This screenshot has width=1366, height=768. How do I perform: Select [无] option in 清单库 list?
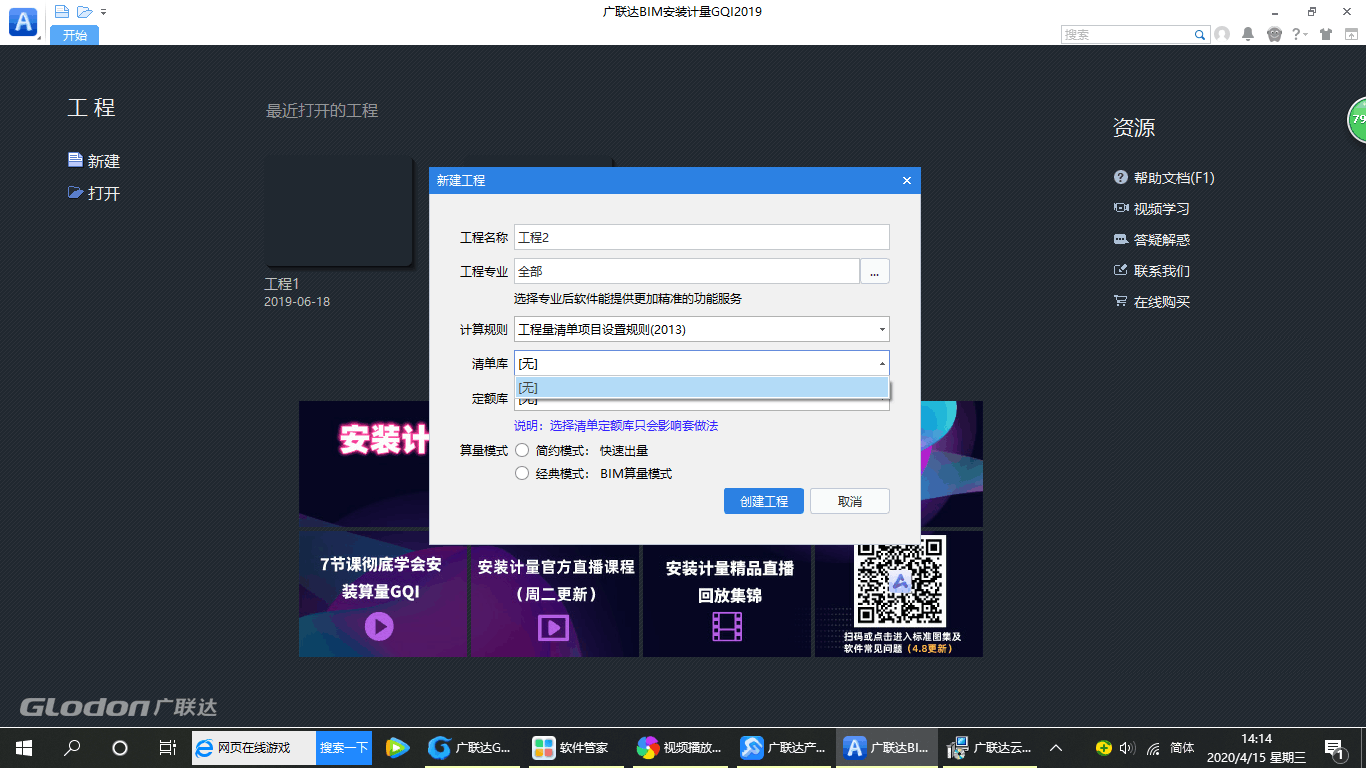pos(701,388)
